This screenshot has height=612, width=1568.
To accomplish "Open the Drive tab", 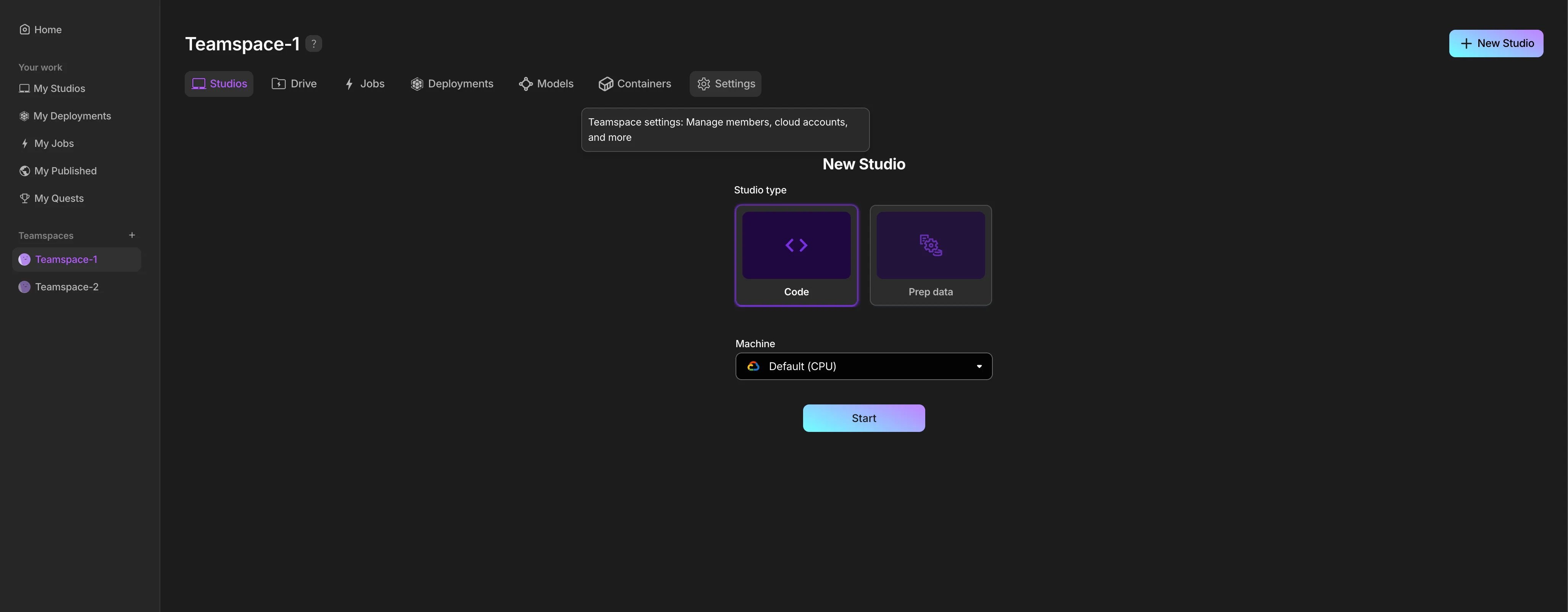I will [294, 84].
